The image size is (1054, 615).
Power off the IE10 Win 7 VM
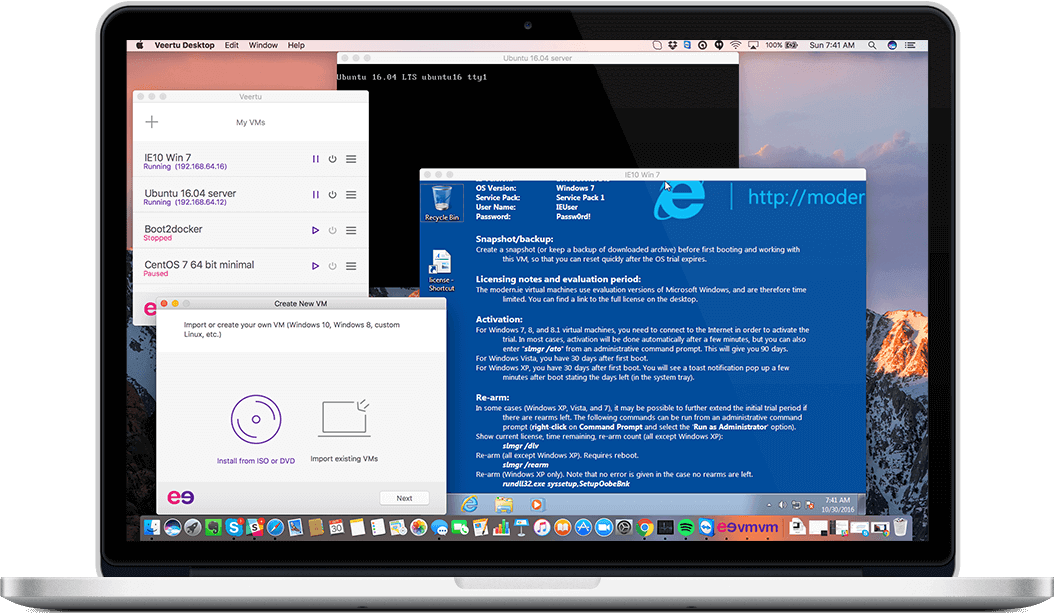pyautogui.click(x=332, y=159)
